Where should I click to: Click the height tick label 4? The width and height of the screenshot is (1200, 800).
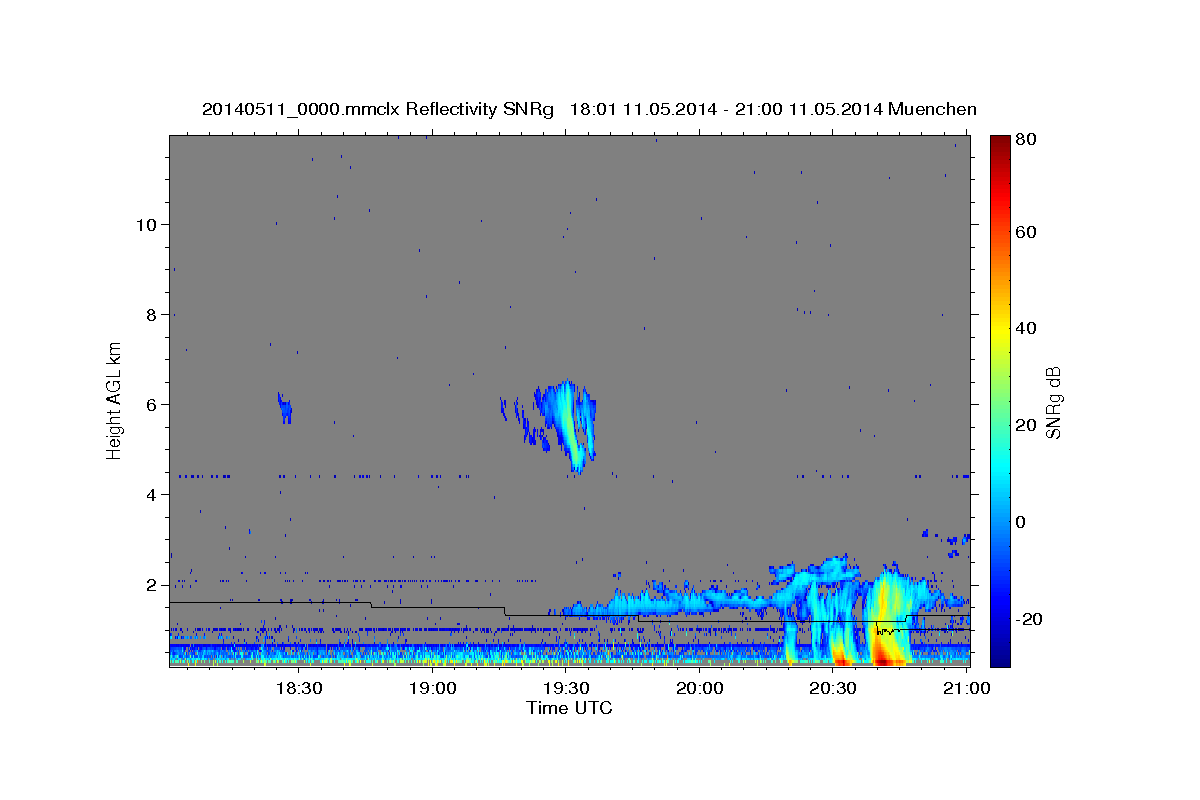pos(150,494)
